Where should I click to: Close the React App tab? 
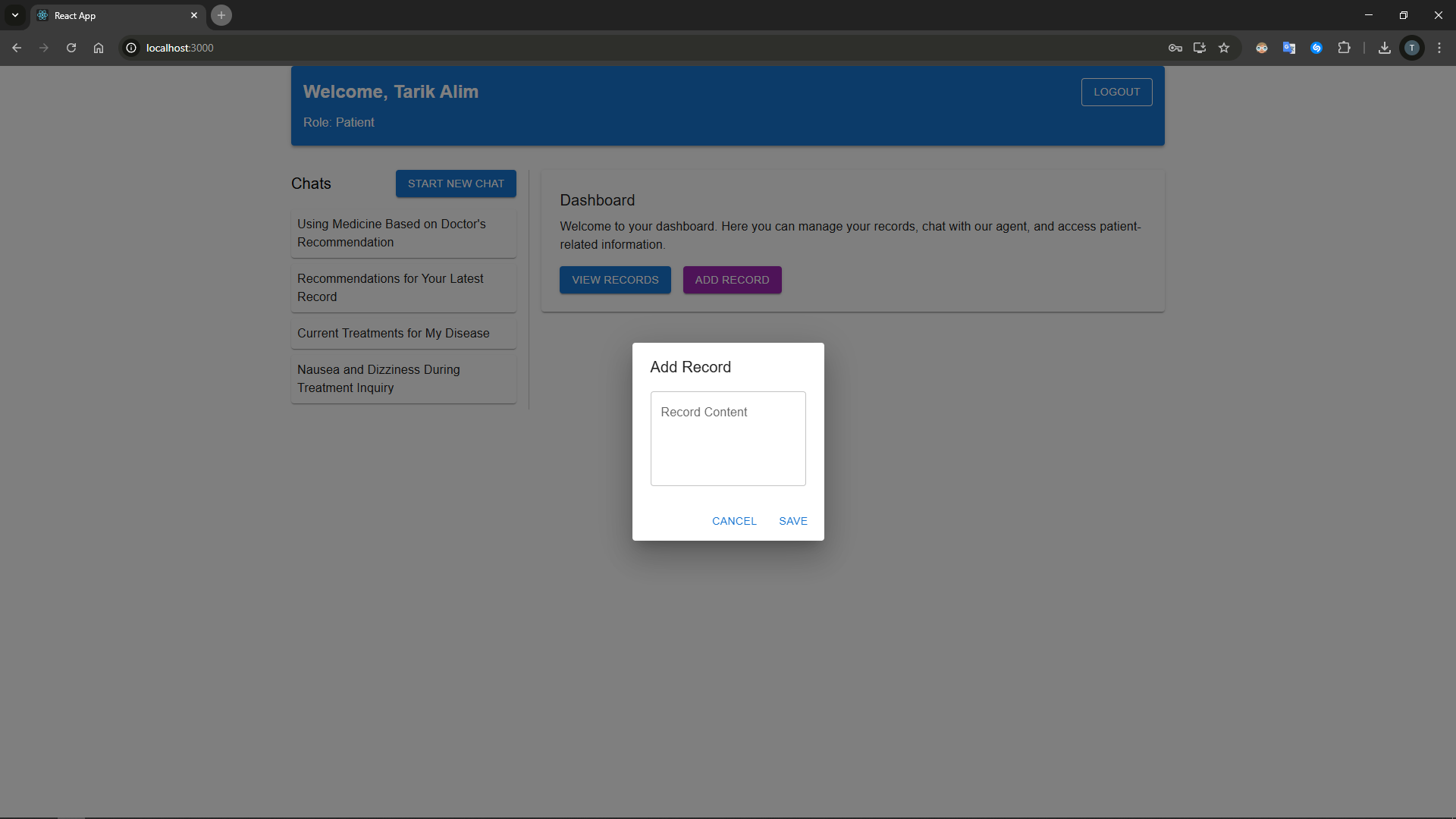coord(194,15)
